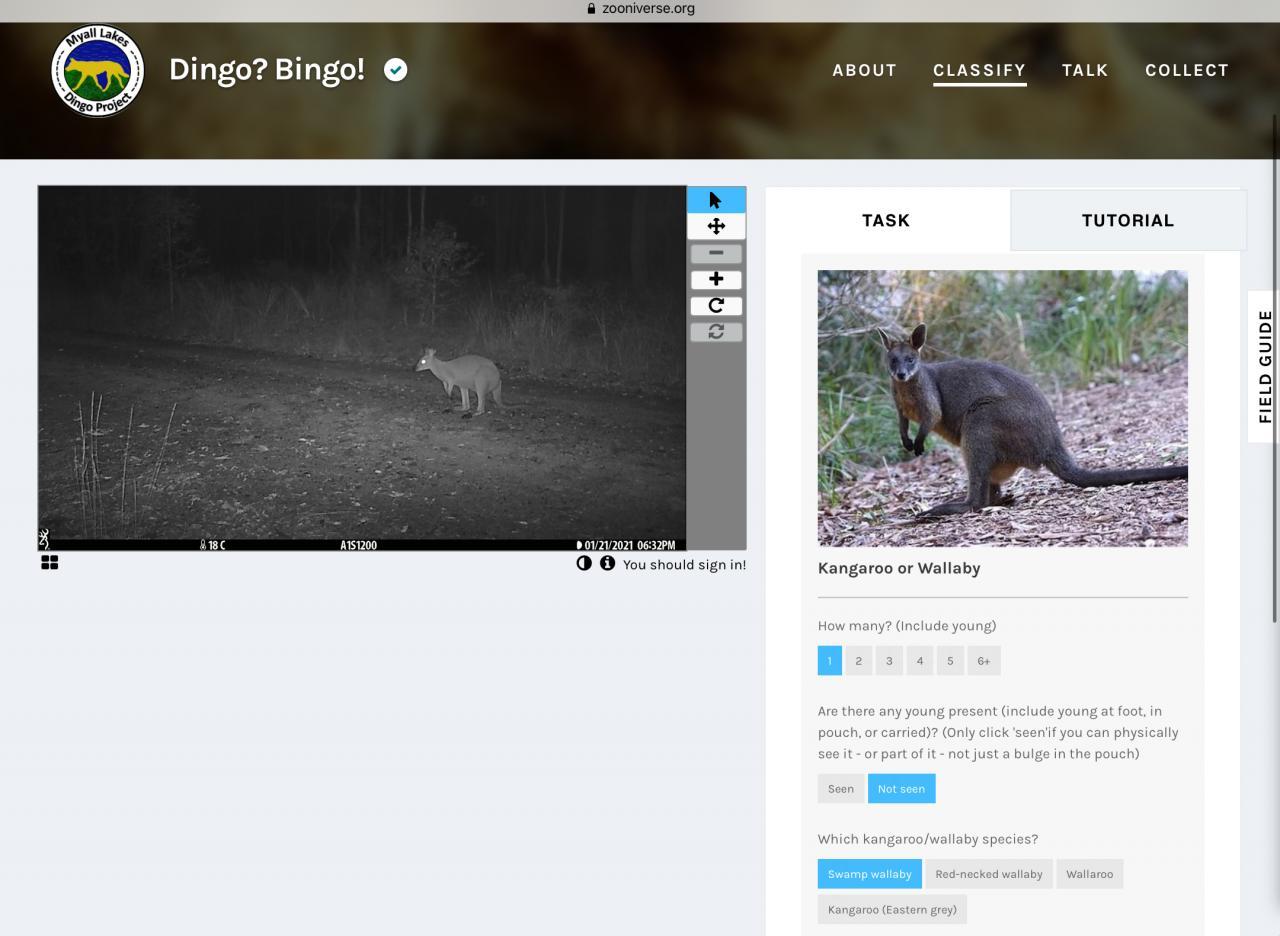Select the pan image tool

[x=716, y=226]
